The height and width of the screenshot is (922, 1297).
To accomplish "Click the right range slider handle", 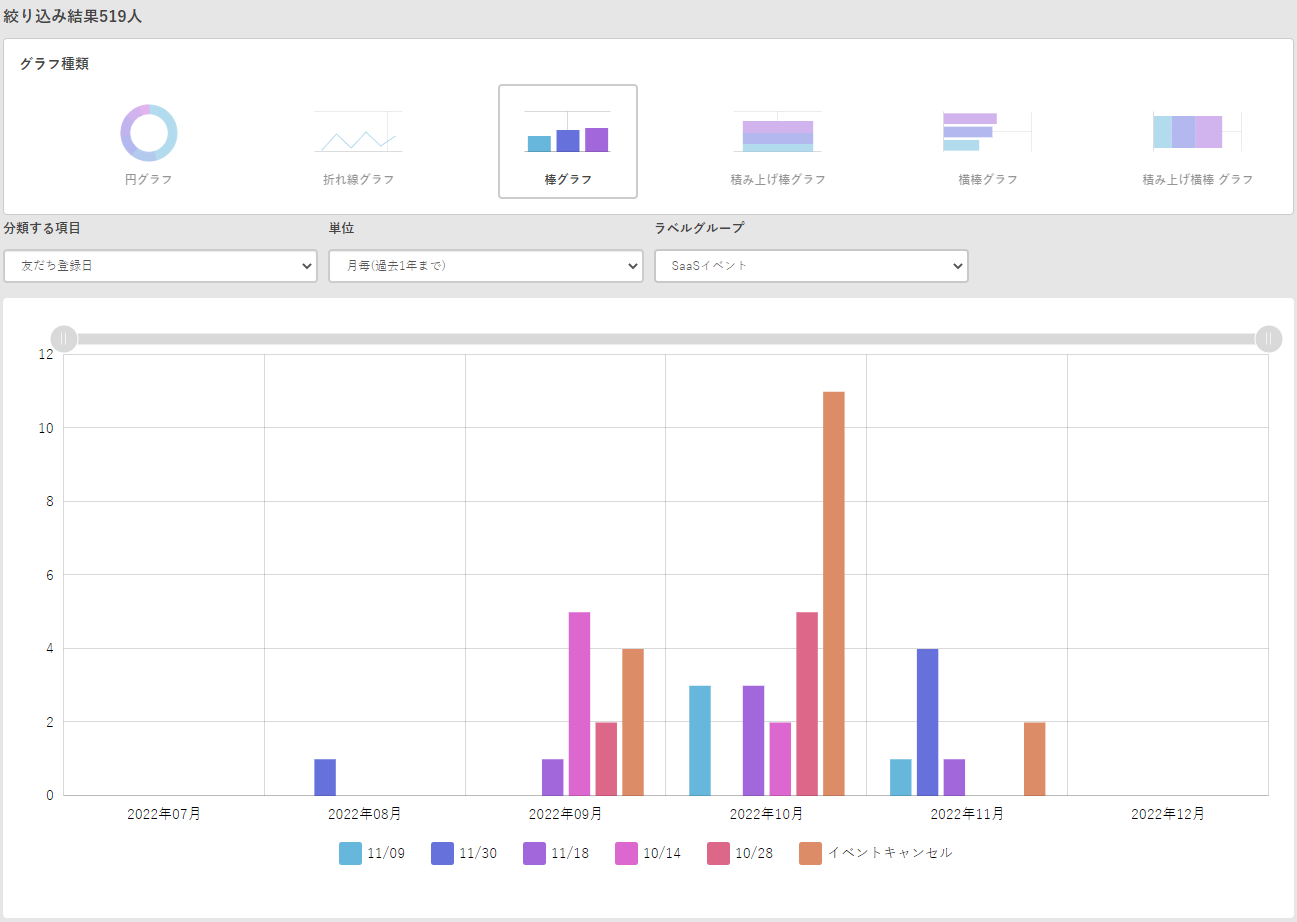I will click(x=1268, y=339).
